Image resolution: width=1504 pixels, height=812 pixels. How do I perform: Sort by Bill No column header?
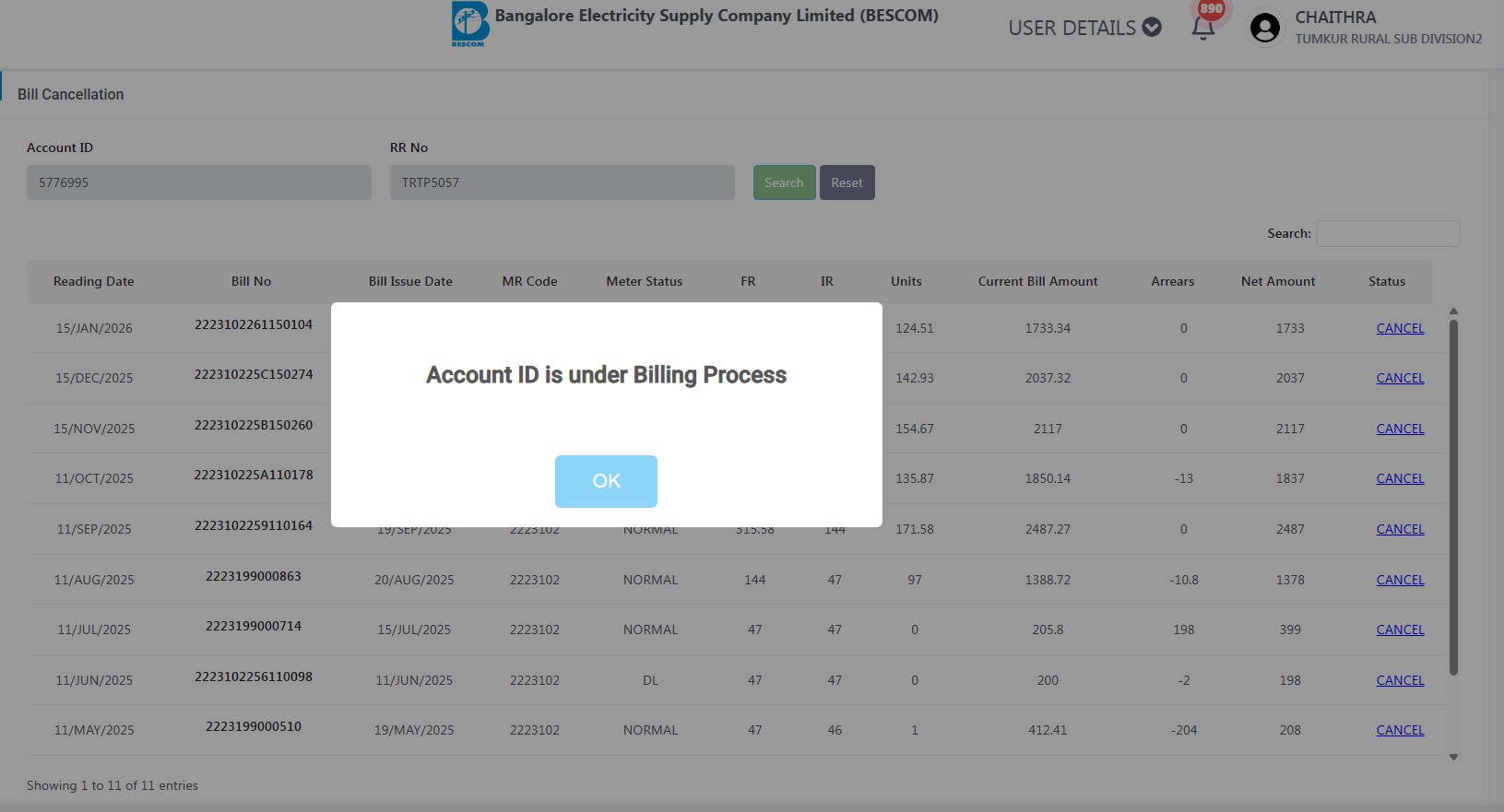click(x=251, y=281)
